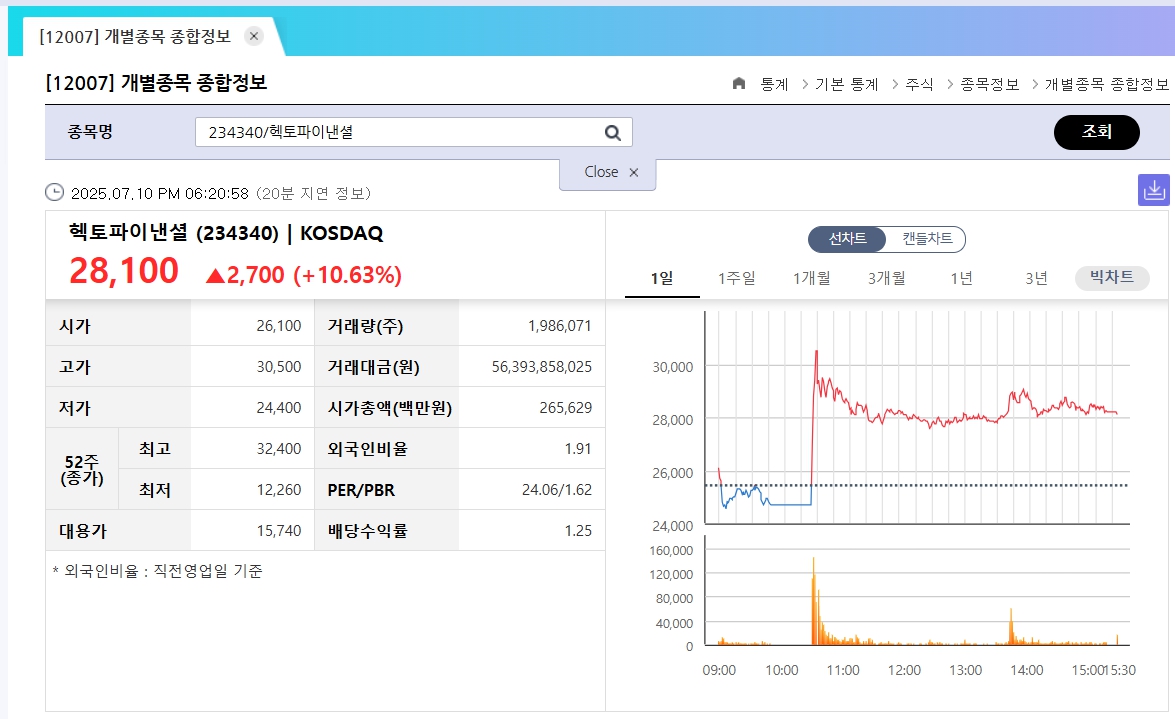Image resolution: width=1175 pixels, height=719 pixels.
Task: Open 기본 통계 breadcrumb link
Action: (846, 85)
